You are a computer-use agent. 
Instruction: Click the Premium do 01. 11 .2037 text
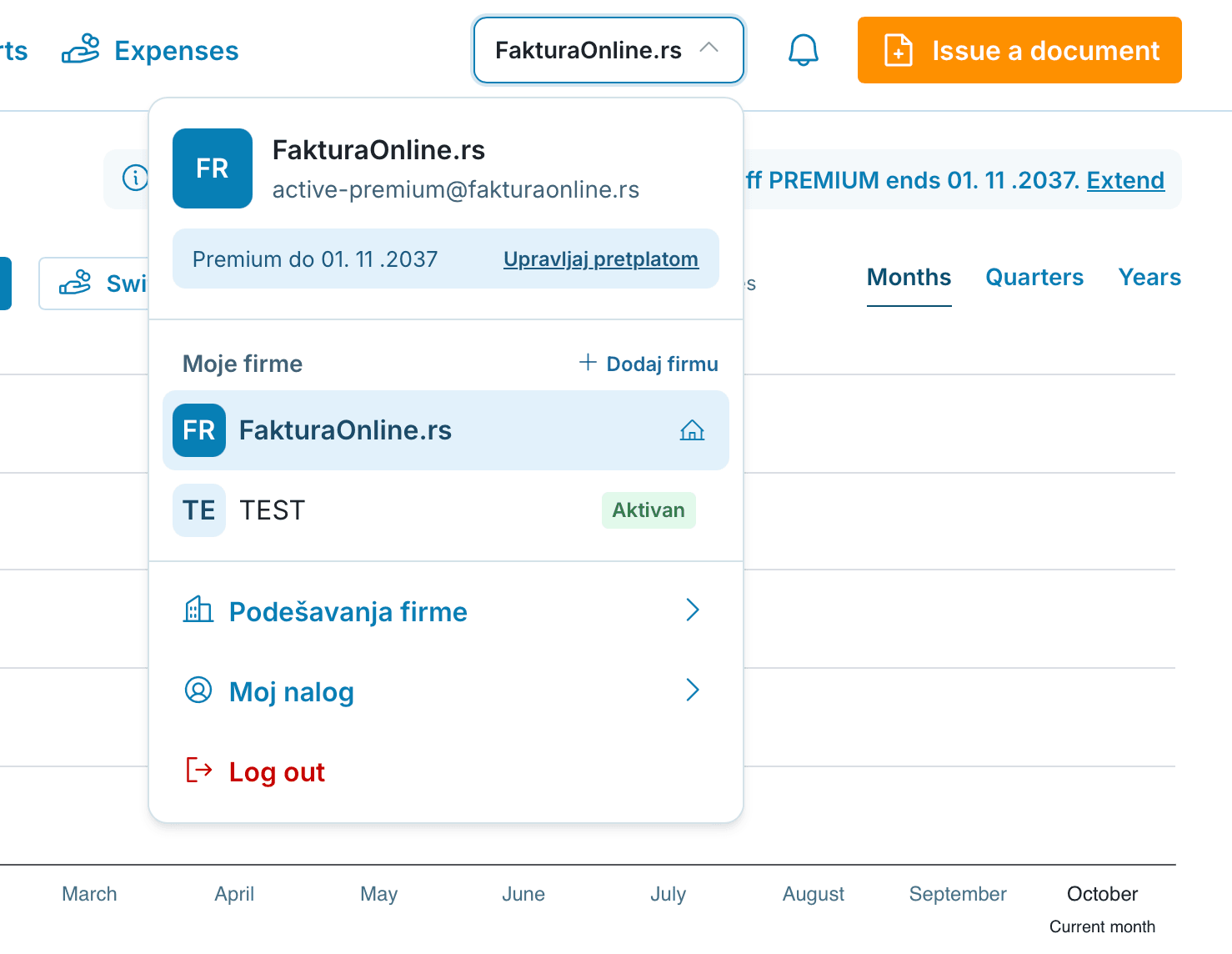tap(315, 259)
